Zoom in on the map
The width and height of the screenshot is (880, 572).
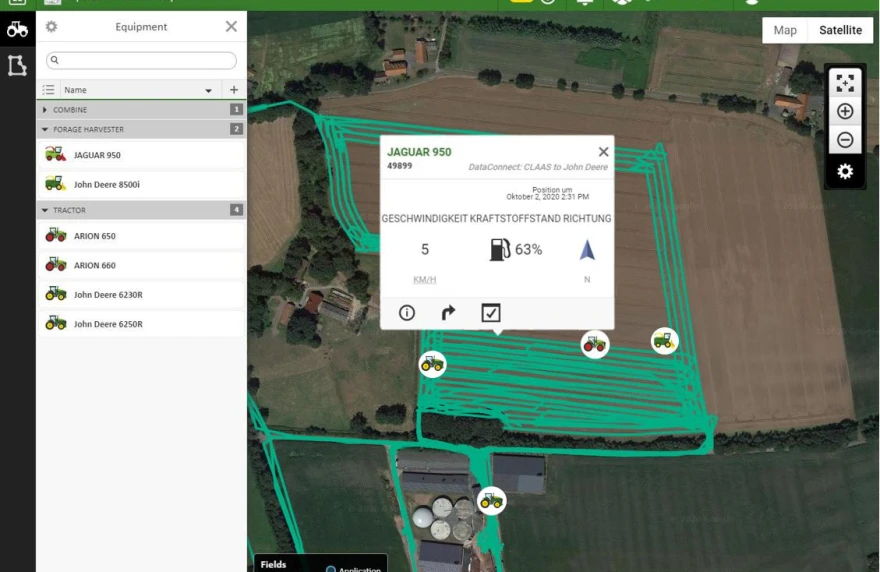(x=845, y=111)
